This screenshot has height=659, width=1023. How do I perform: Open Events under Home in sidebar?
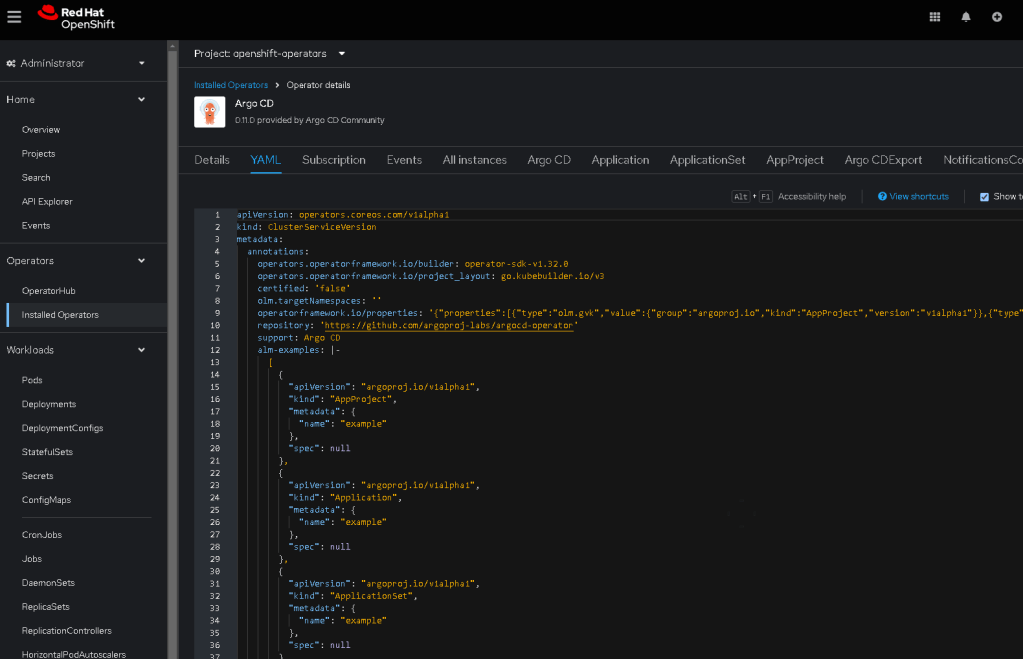(36, 225)
